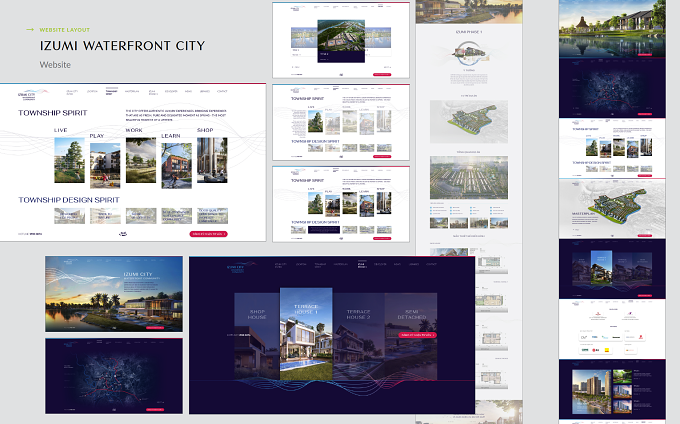This screenshot has height=424, width=680.
Task: Click the 'TOWNSHIP DESIGN SPIRIT' heading in the large mockup
Action: pos(69,200)
